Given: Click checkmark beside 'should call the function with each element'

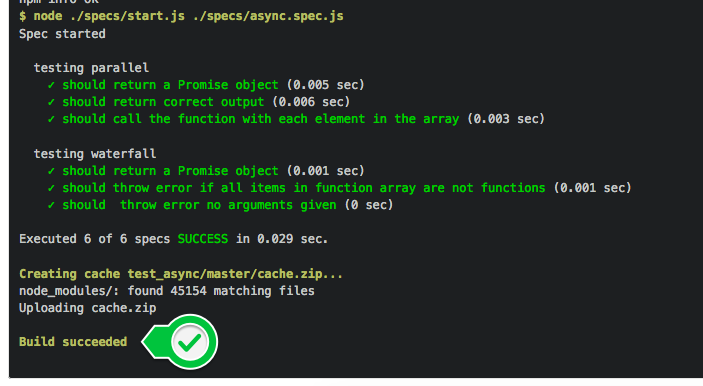Looking at the screenshot, I should point(51,119).
